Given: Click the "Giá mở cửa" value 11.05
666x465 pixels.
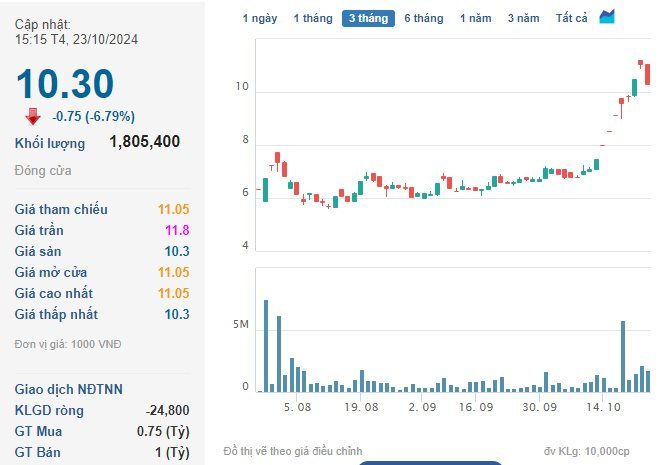Looking at the screenshot, I should coord(173,272).
